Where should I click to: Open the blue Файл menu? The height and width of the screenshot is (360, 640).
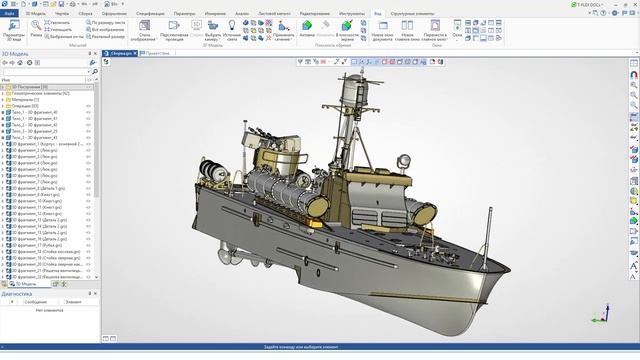9,13
